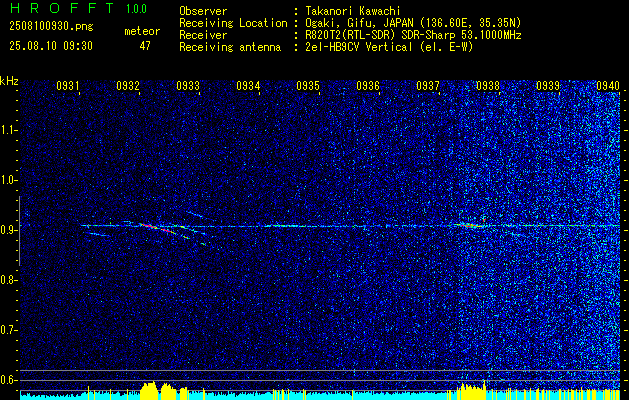Click the 0935 time marker

click(x=308, y=85)
